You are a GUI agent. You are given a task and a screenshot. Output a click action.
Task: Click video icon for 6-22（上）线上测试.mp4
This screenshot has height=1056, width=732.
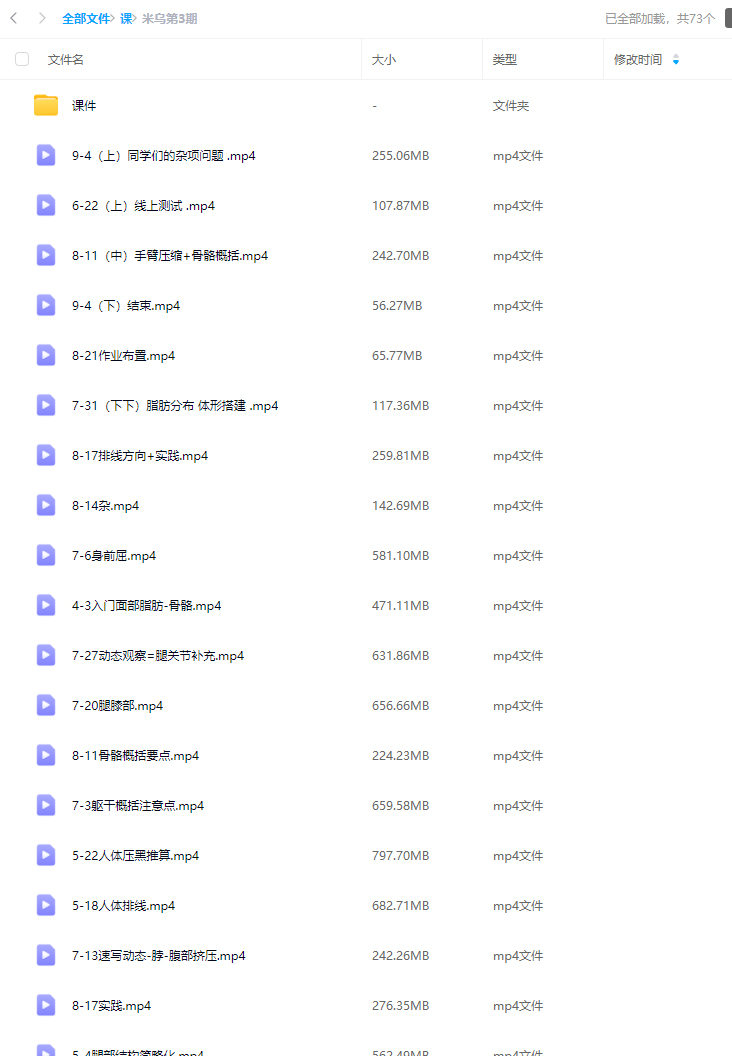(x=46, y=205)
